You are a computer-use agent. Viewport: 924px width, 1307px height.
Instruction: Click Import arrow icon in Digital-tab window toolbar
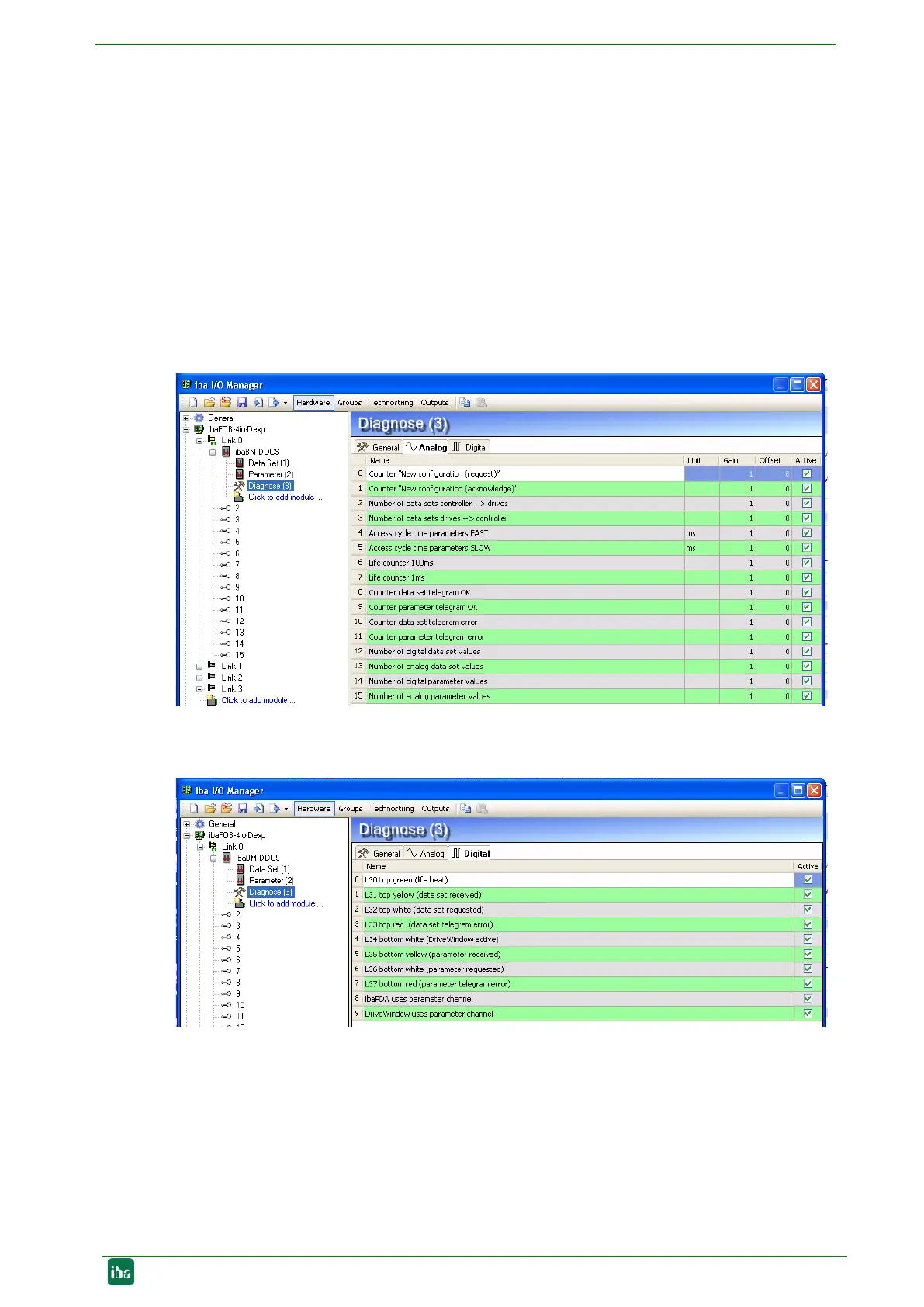[x=259, y=809]
